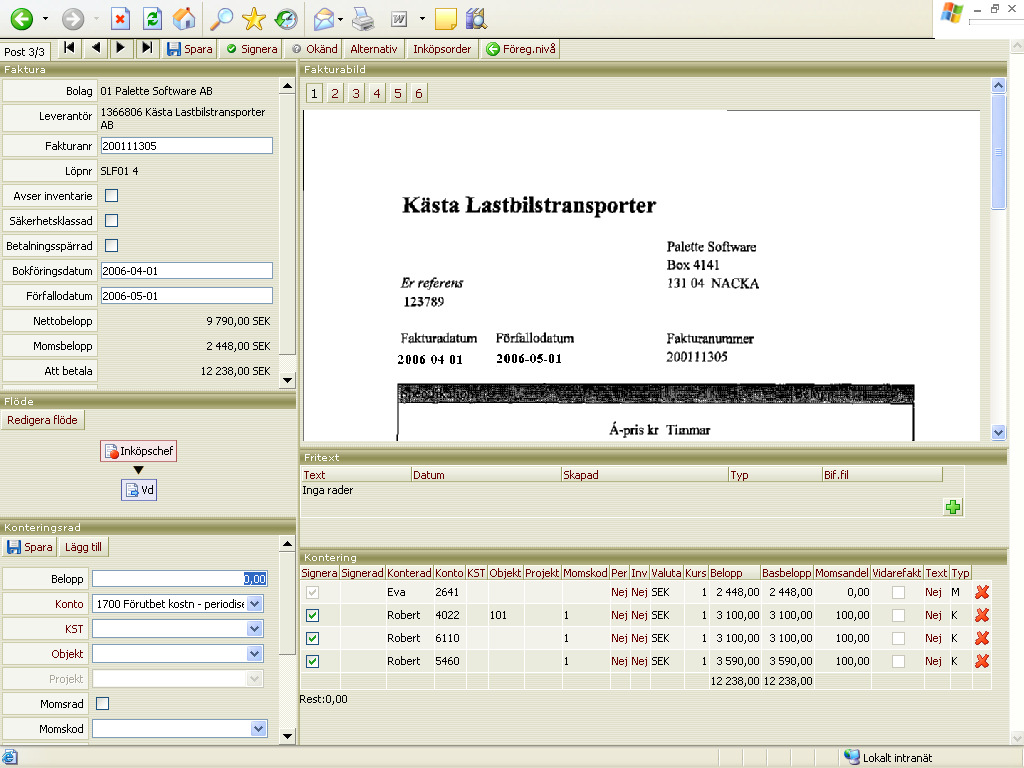Go to the next post record
This screenshot has width=1024, height=768.
tap(120, 48)
